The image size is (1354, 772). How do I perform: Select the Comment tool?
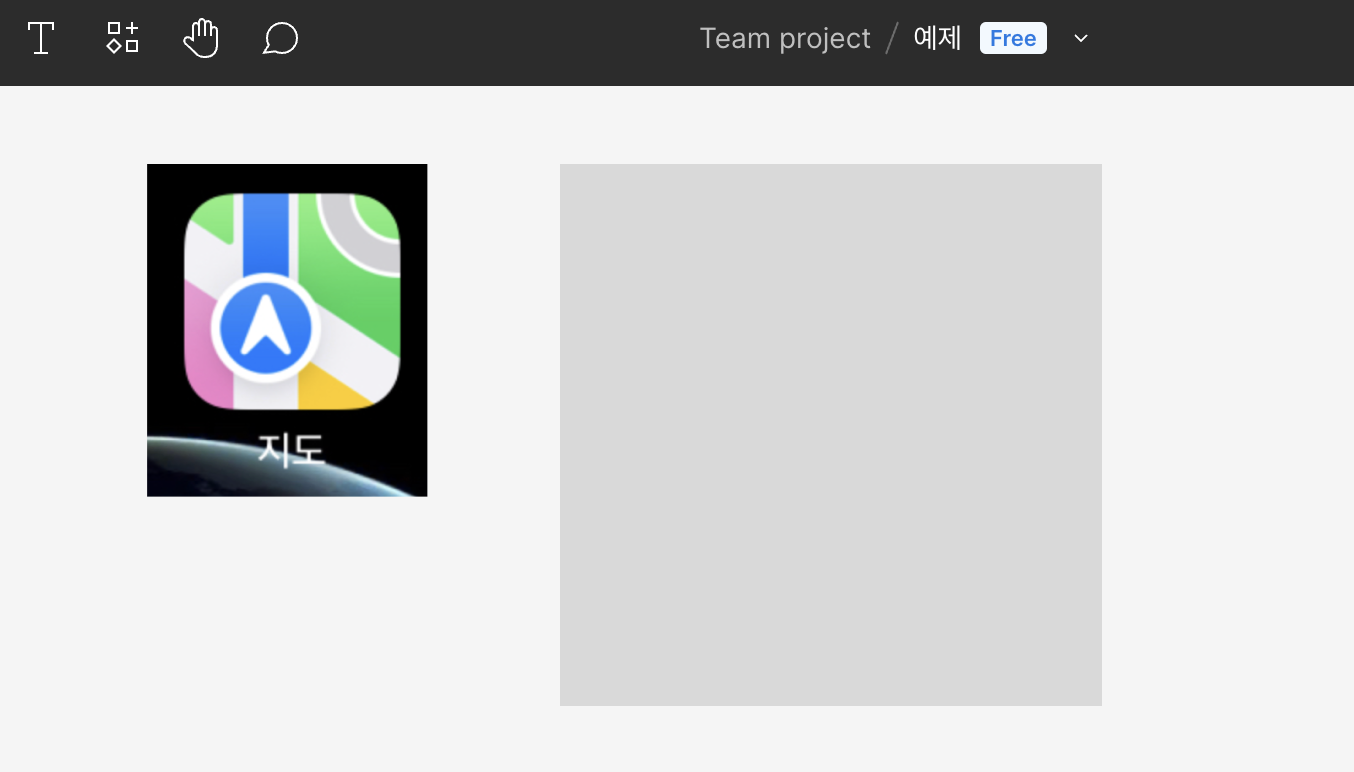point(281,39)
